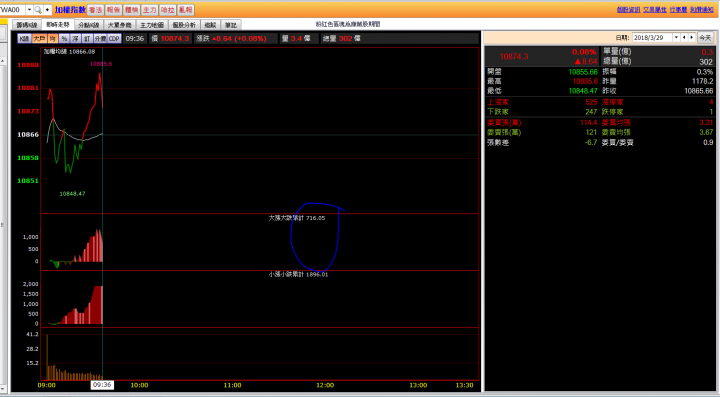
Task: Click the 今天 today button
Action: coord(705,38)
